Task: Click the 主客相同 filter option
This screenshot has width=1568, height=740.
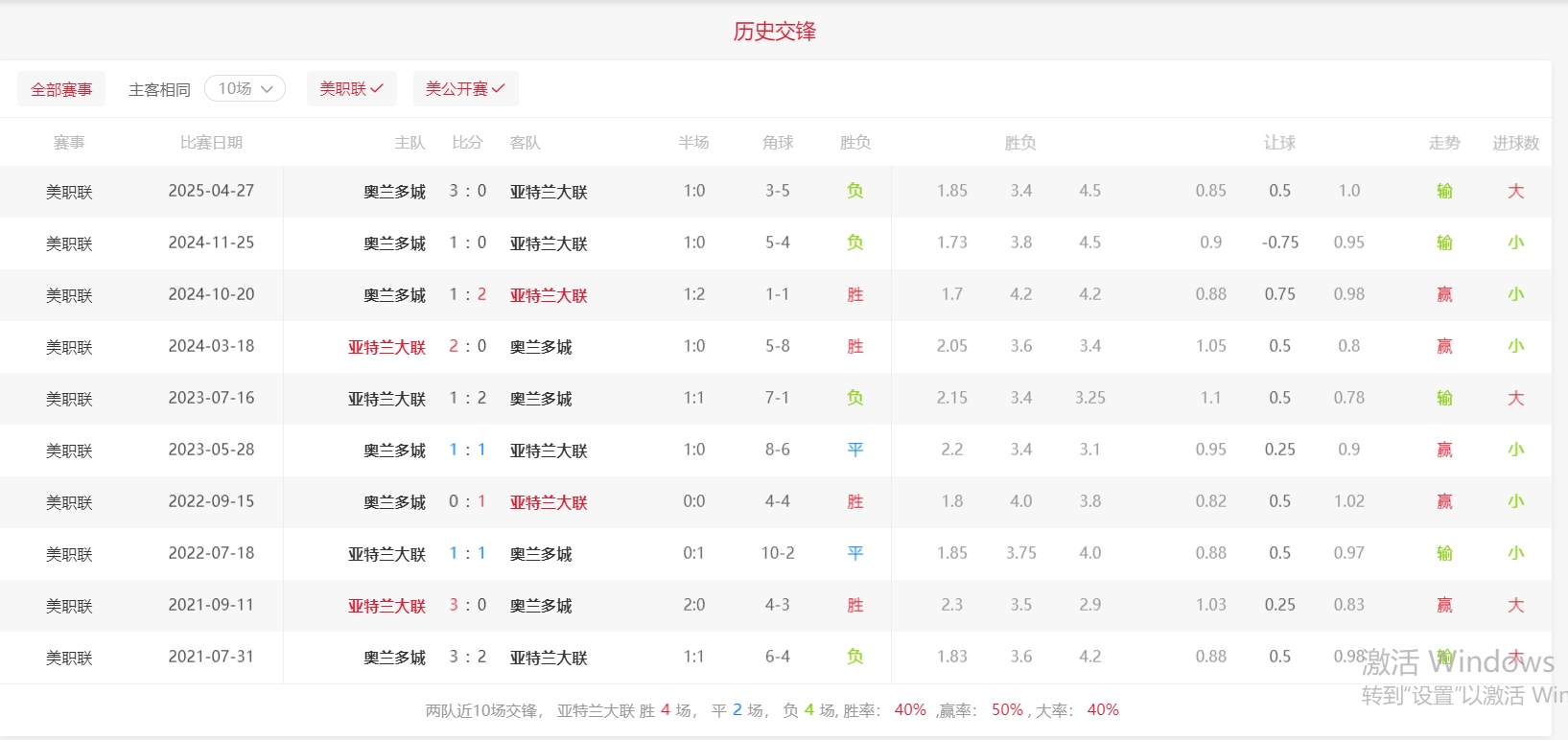Action: 159,89
